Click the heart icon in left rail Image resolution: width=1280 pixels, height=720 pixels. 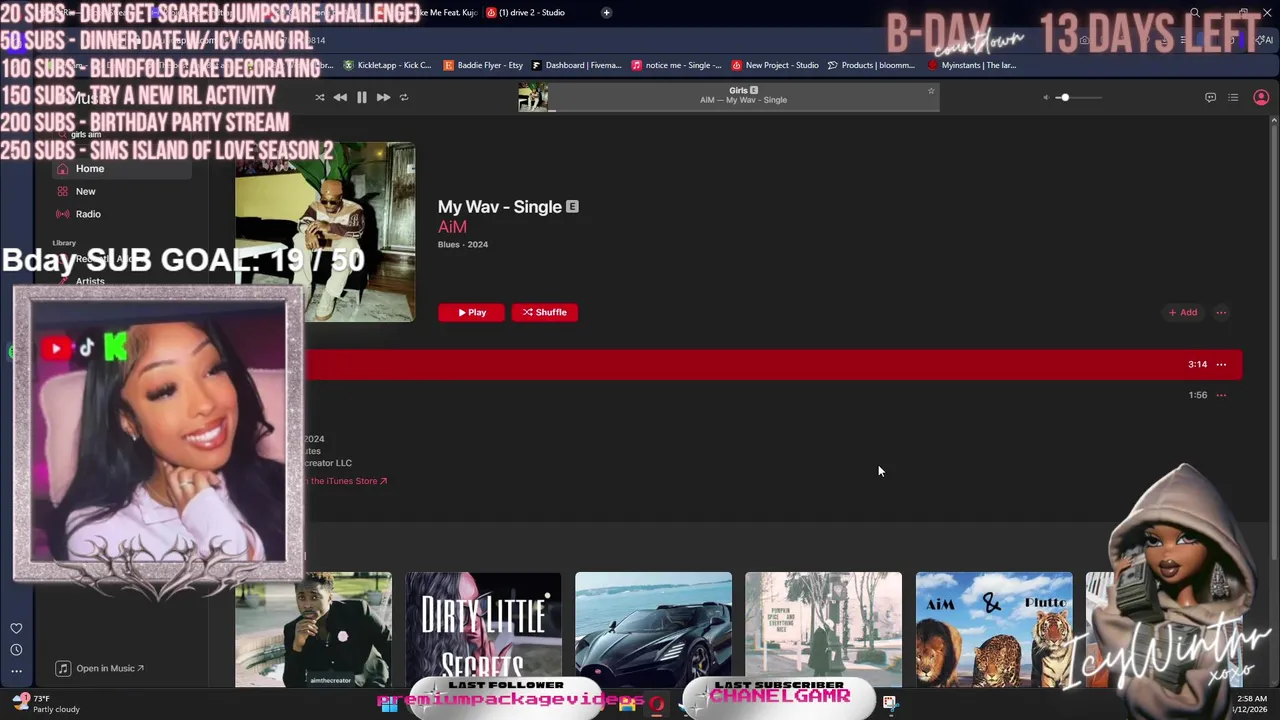16,628
